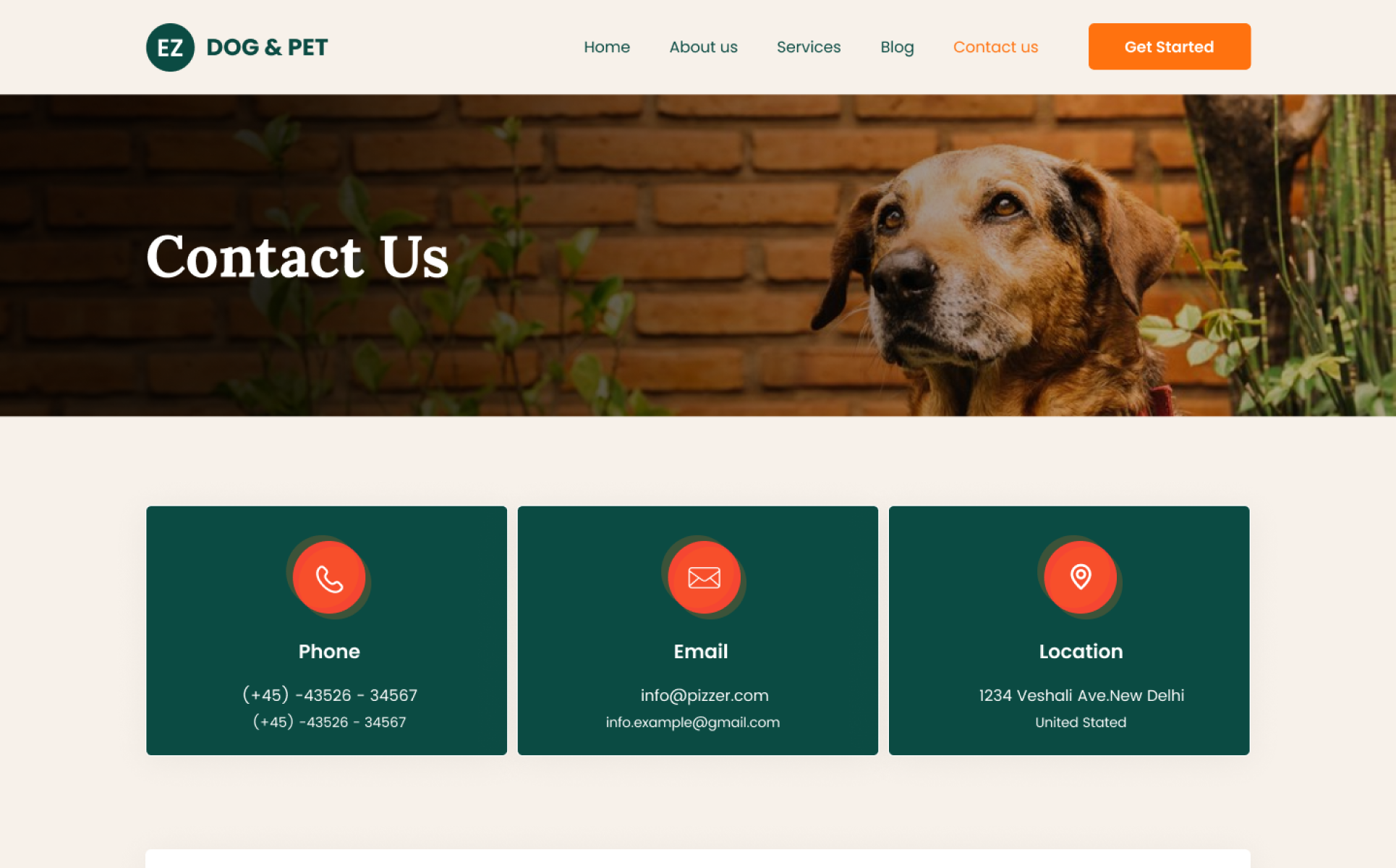1396x868 pixels.
Task: Click the envelope email icon
Action: coord(704,577)
